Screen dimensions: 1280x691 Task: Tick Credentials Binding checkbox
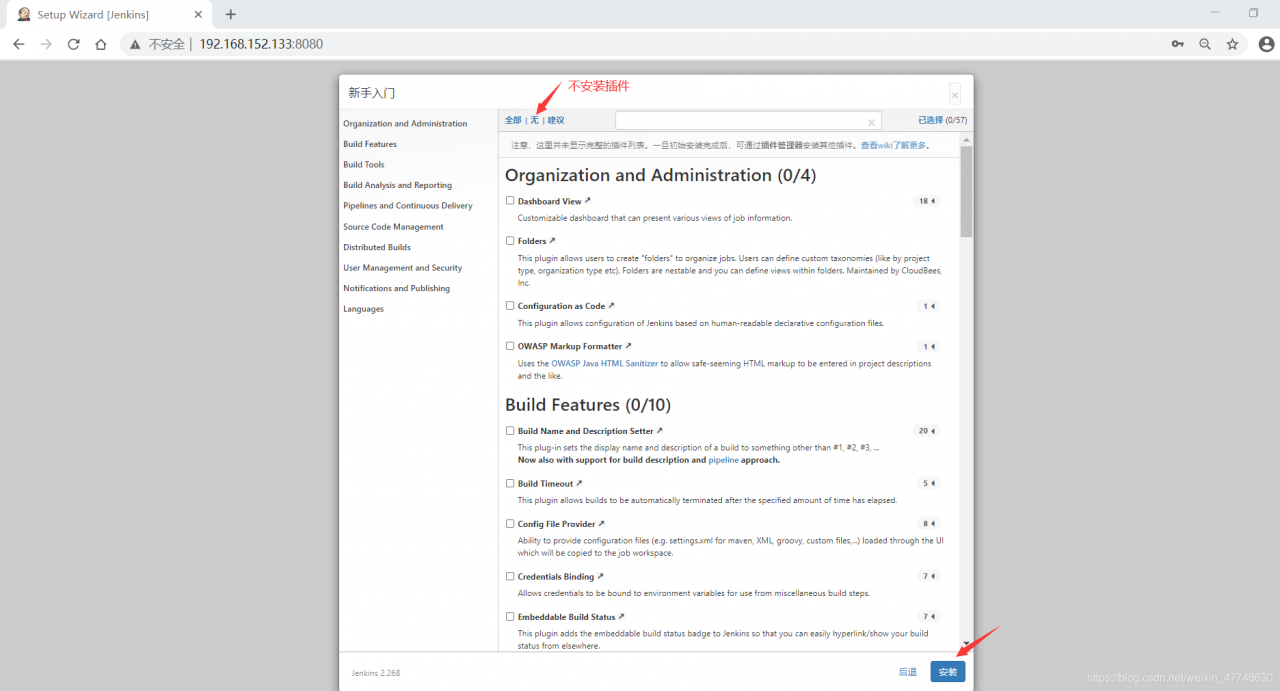point(510,575)
